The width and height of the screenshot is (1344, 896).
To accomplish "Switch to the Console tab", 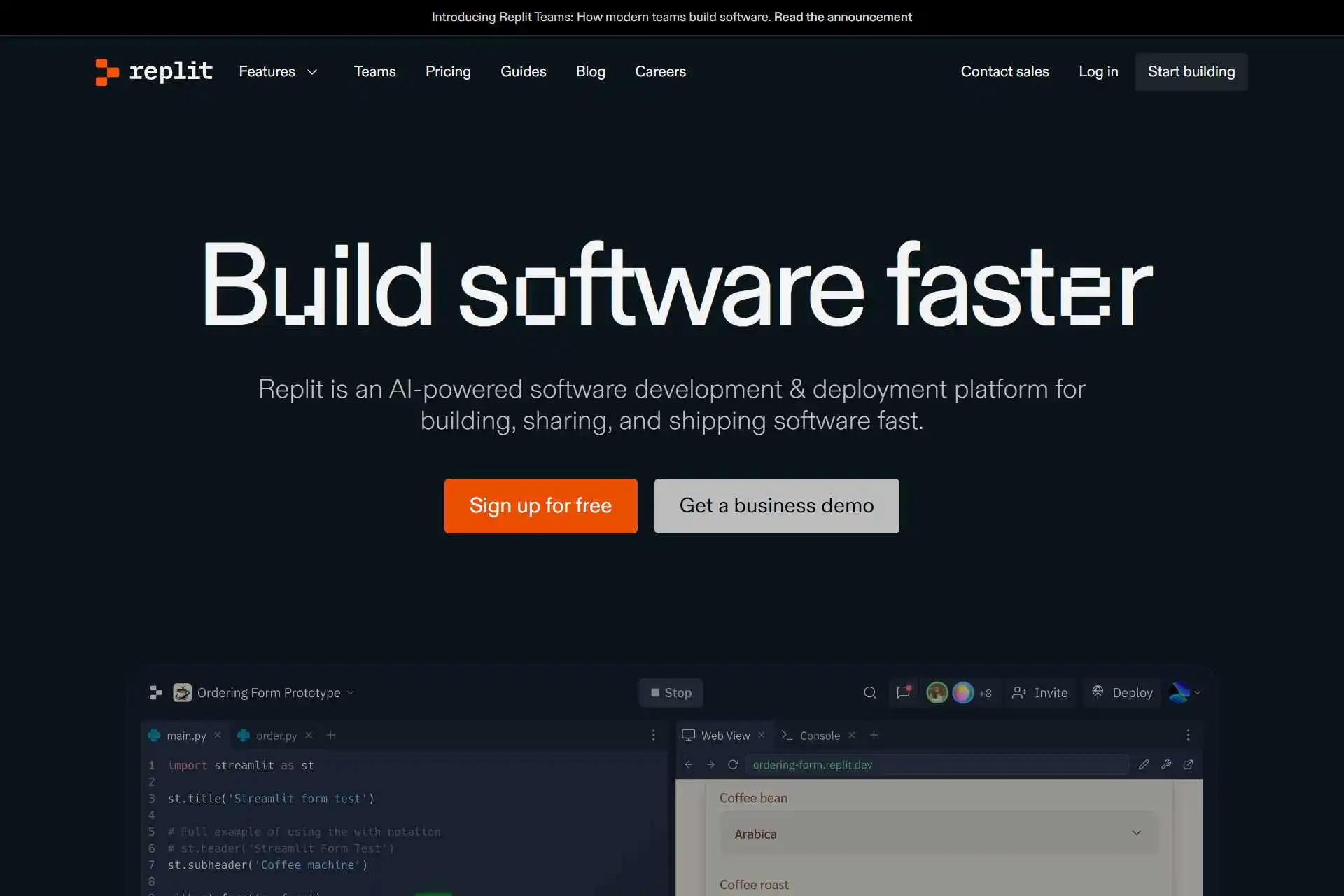I will 811,735.
